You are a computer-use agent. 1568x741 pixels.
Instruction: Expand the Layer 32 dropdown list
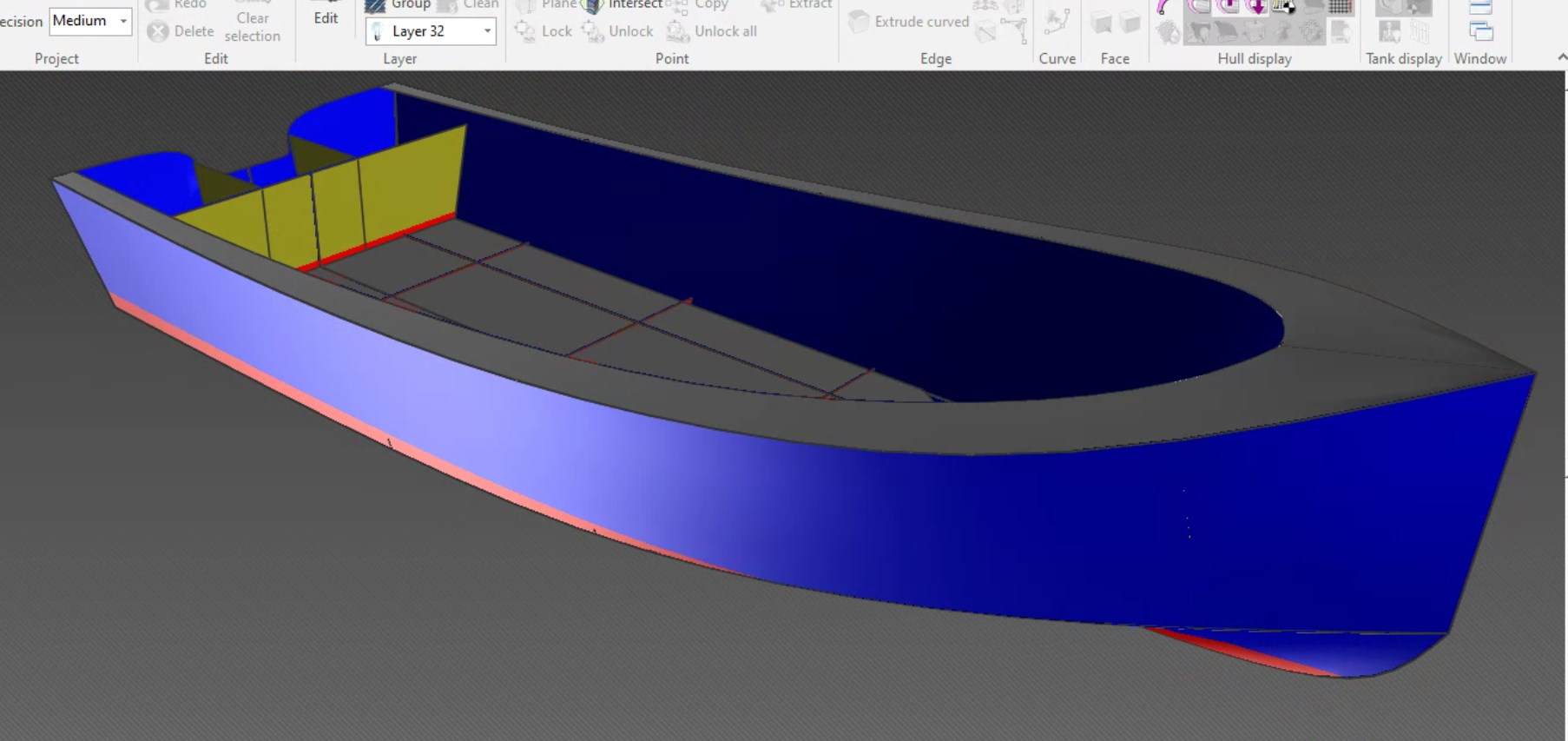point(487,32)
